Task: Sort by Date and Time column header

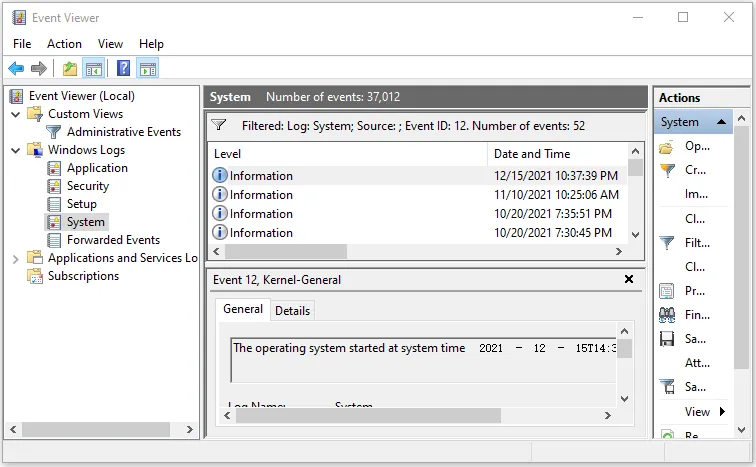Action: click(557, 154)
